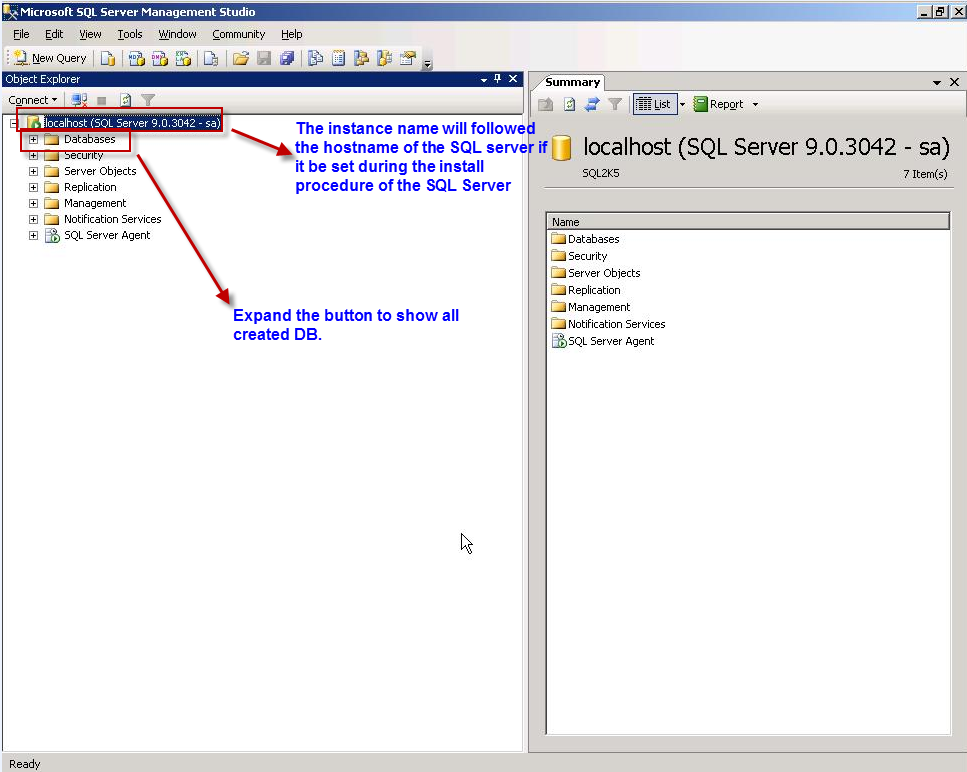Click the Analysis Services MDX Query icon
967x772 pixels.
click(x=137, y=58)
